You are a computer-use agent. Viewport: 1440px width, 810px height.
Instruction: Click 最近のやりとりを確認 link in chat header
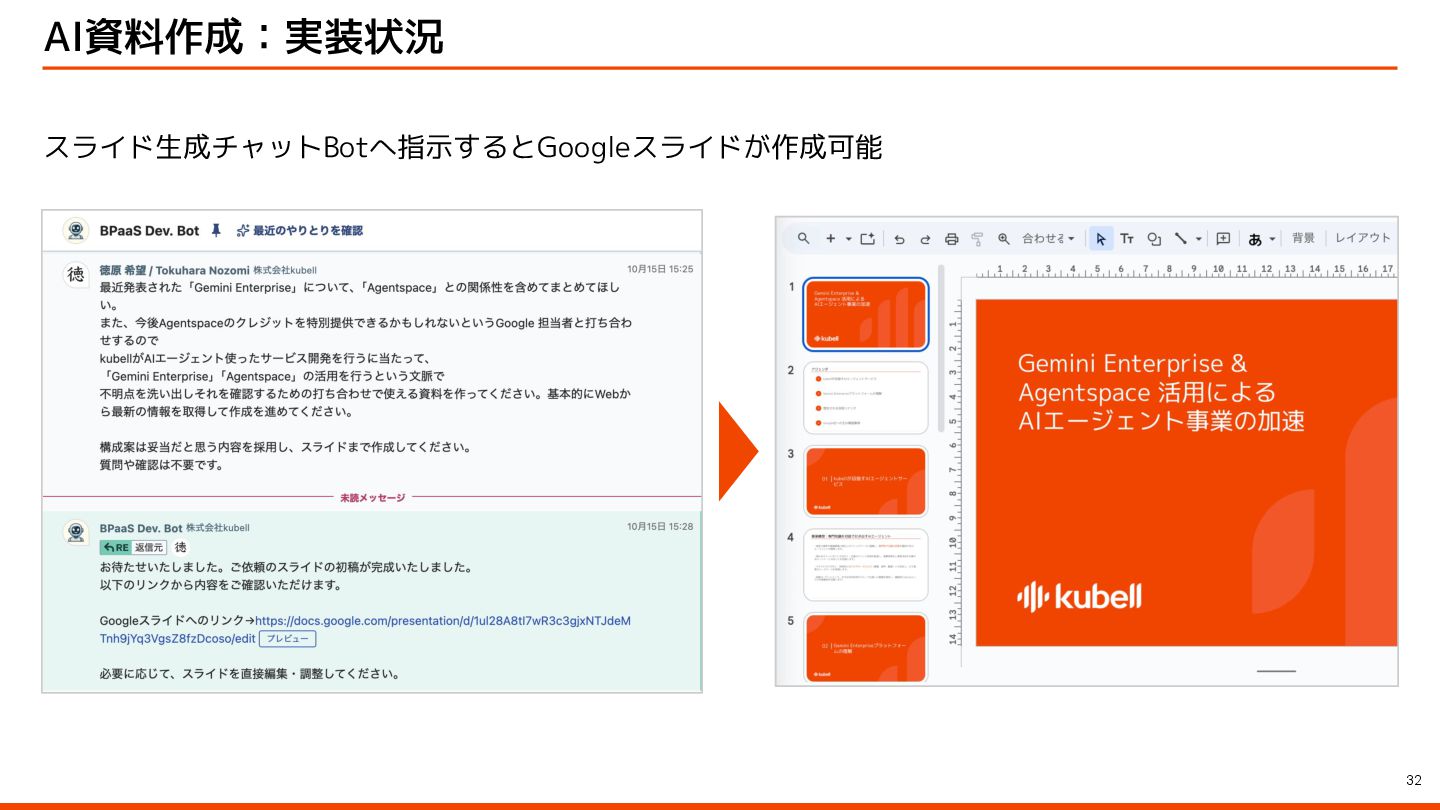pyautogui.click(x=299, y=230)
